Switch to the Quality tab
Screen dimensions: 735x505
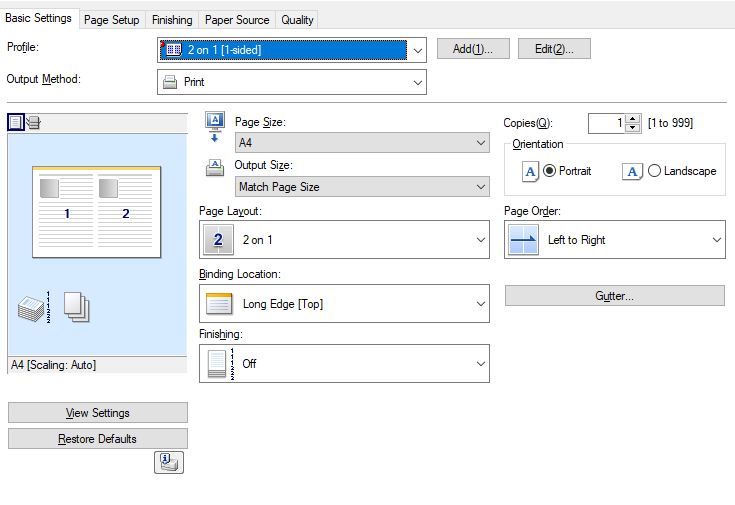(297, 20)
